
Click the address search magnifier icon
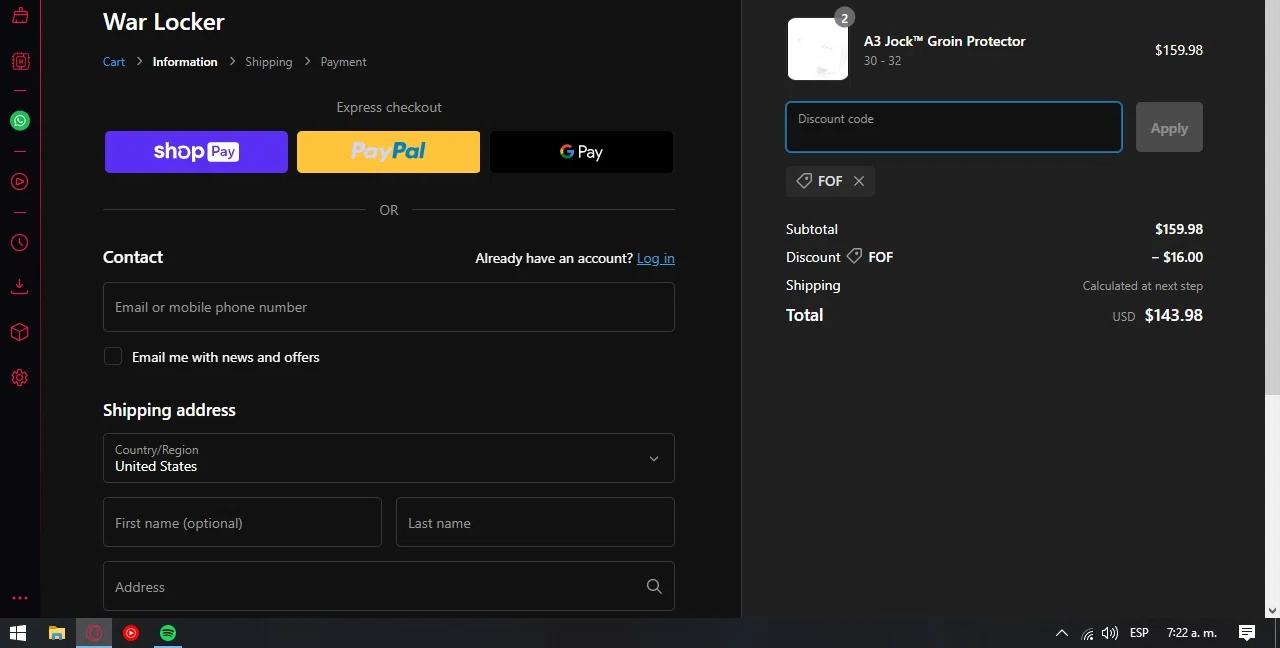point(654,587)
